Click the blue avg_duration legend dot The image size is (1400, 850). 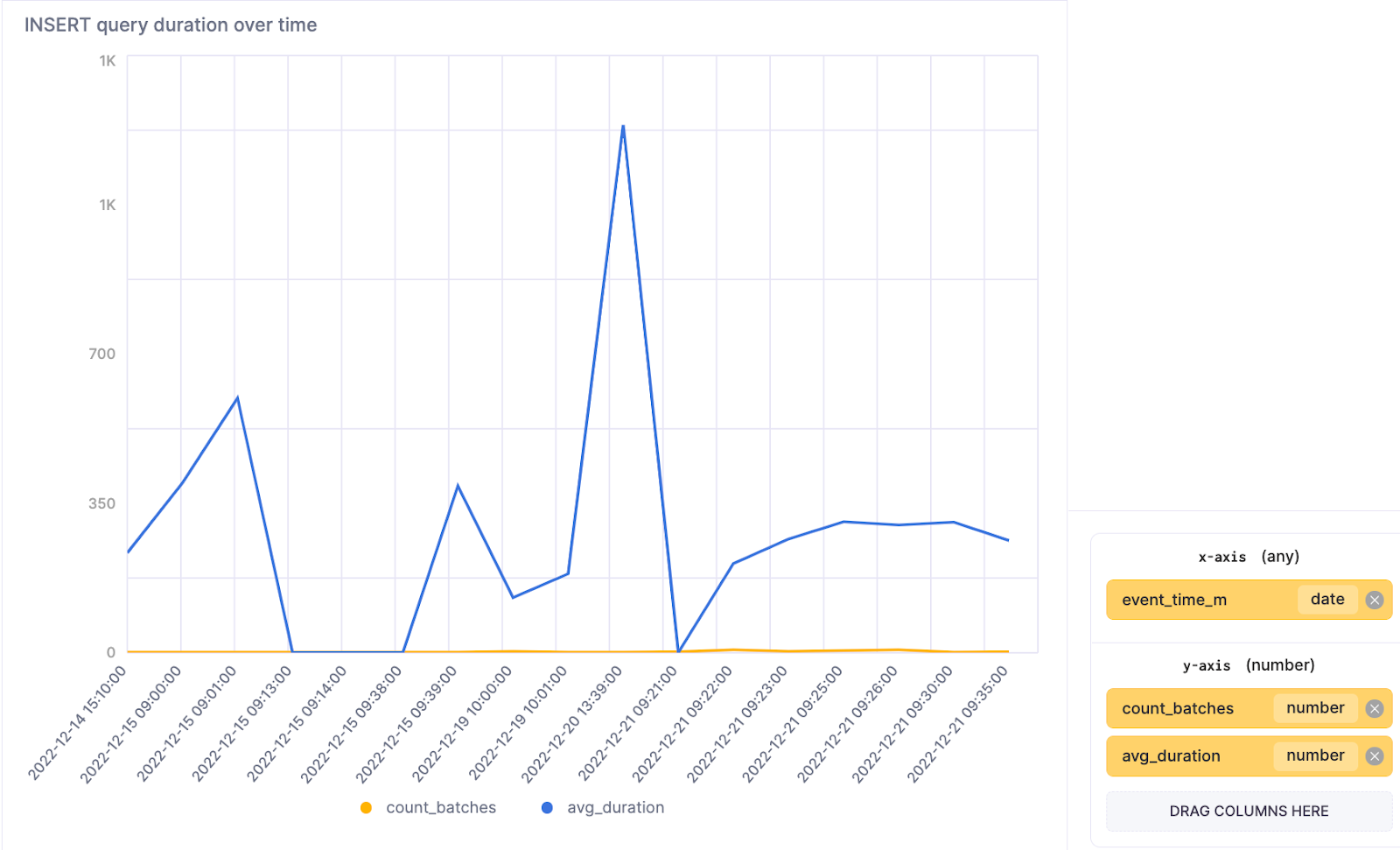[x=547, y=807]
